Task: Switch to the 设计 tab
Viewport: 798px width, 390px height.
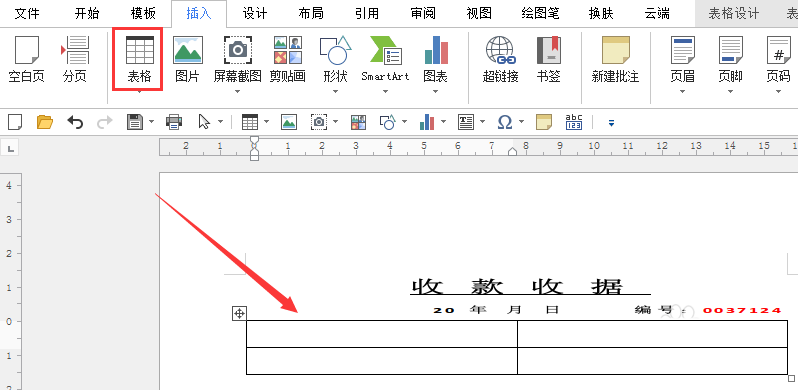Action: coord(254,13)
